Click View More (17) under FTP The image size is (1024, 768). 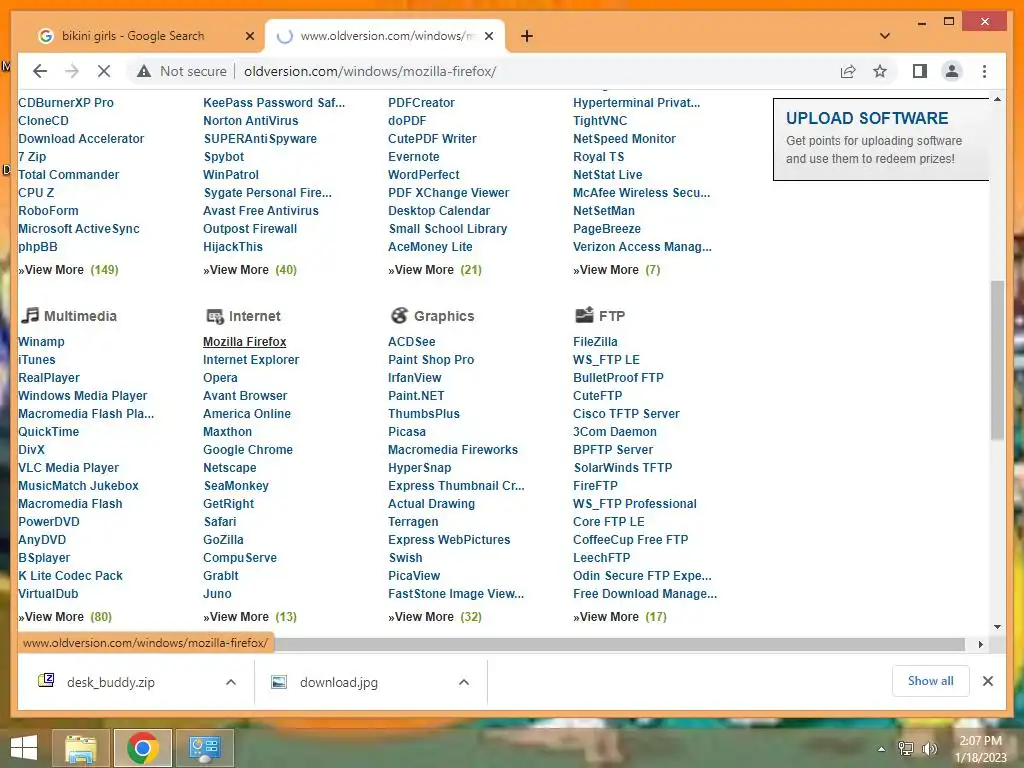(620, 616)
